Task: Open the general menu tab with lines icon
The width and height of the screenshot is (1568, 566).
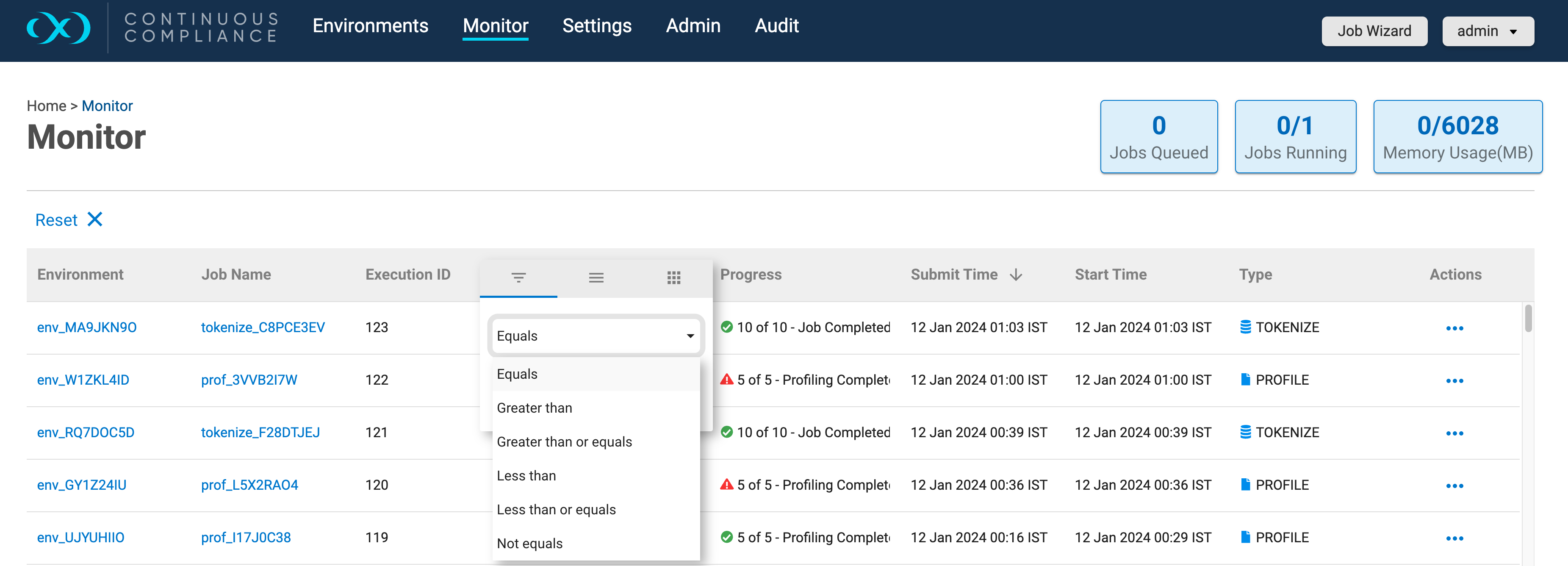Action: tap(596, 277)
